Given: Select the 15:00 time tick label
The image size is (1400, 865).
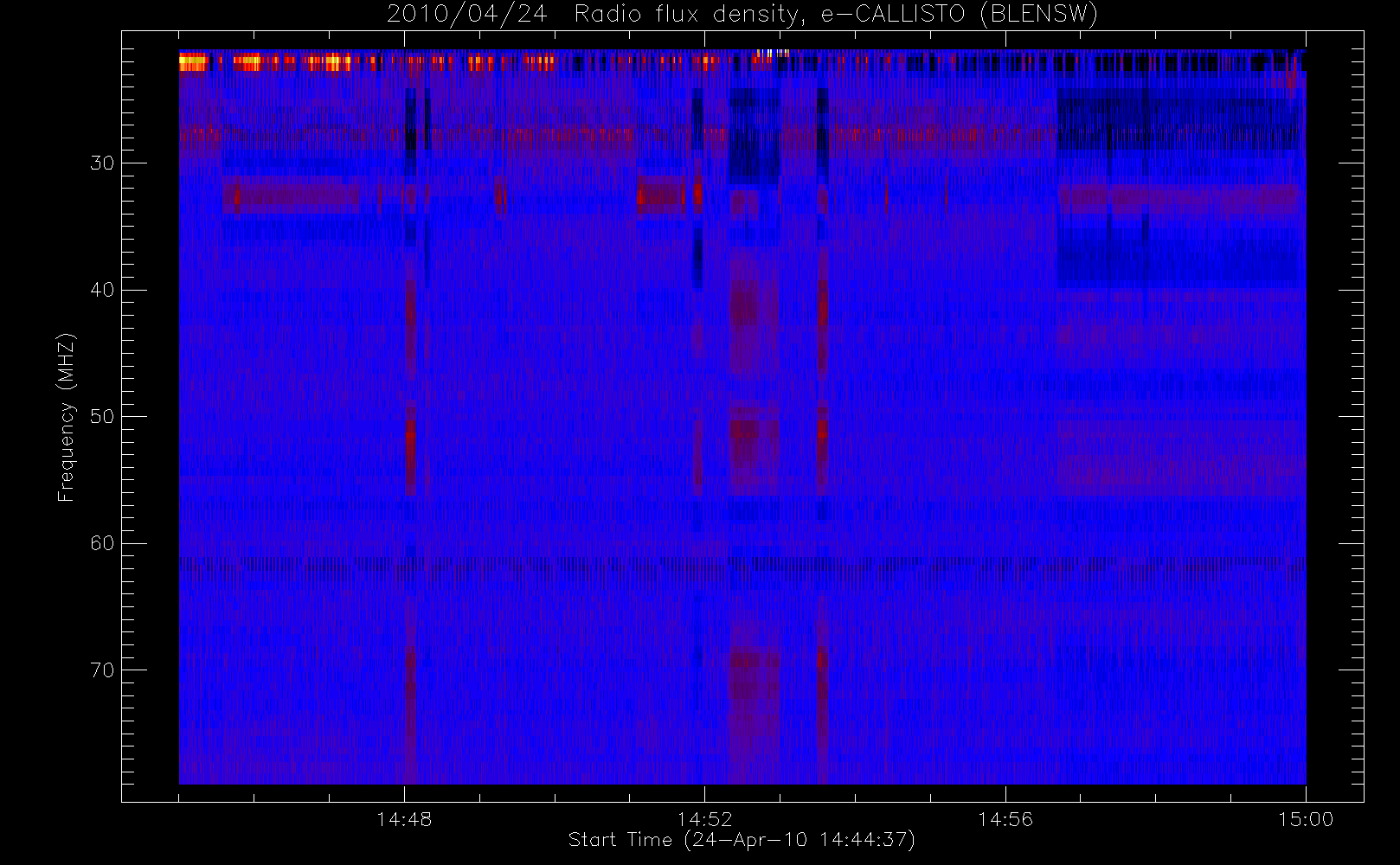Looking at the screenshot, I should tap(1306, 819).
